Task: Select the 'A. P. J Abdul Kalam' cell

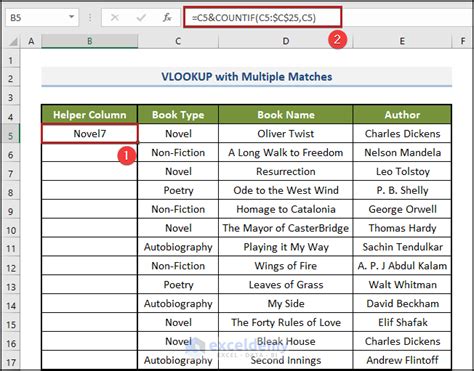Action: [402, 266]
